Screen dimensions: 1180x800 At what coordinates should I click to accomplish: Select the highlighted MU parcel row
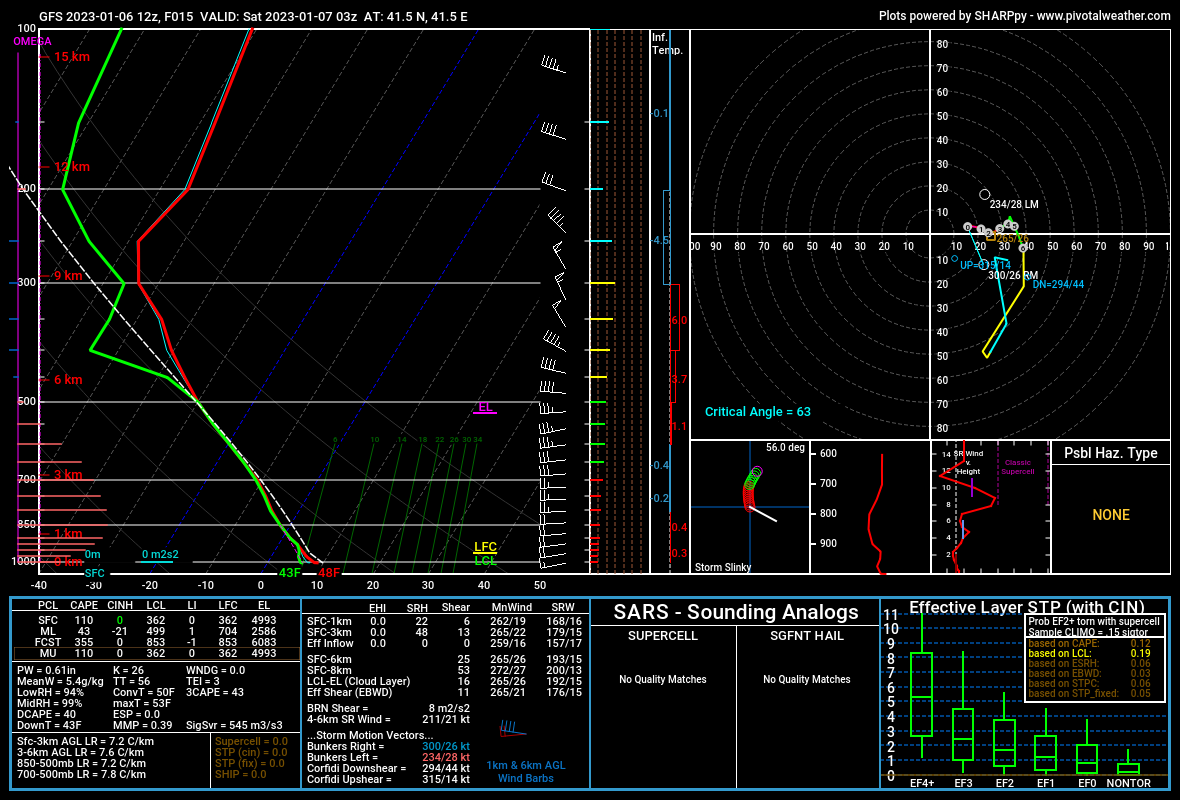[x=156, y=653]
